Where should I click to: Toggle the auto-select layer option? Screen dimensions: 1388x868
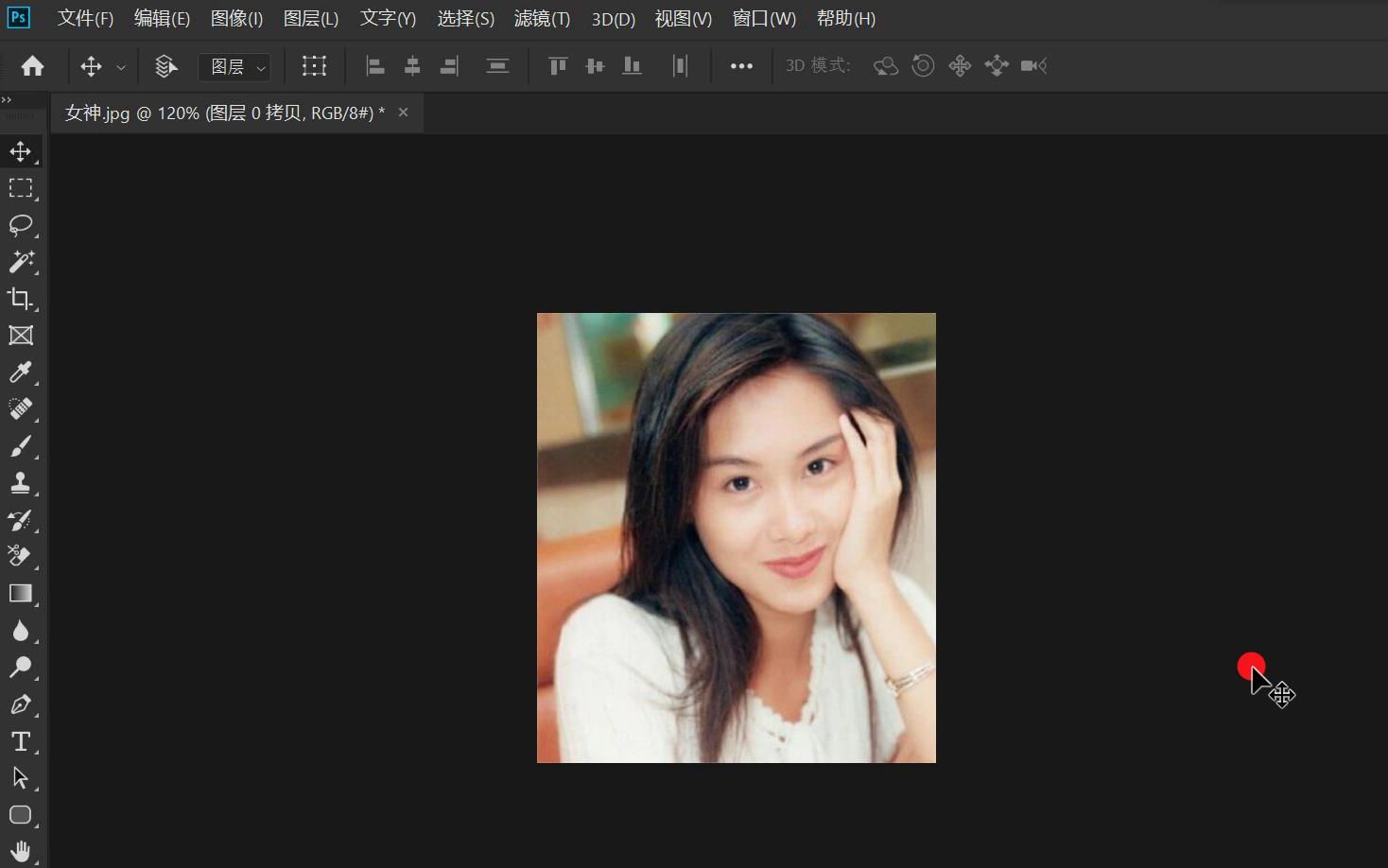(x=166, y=66)
